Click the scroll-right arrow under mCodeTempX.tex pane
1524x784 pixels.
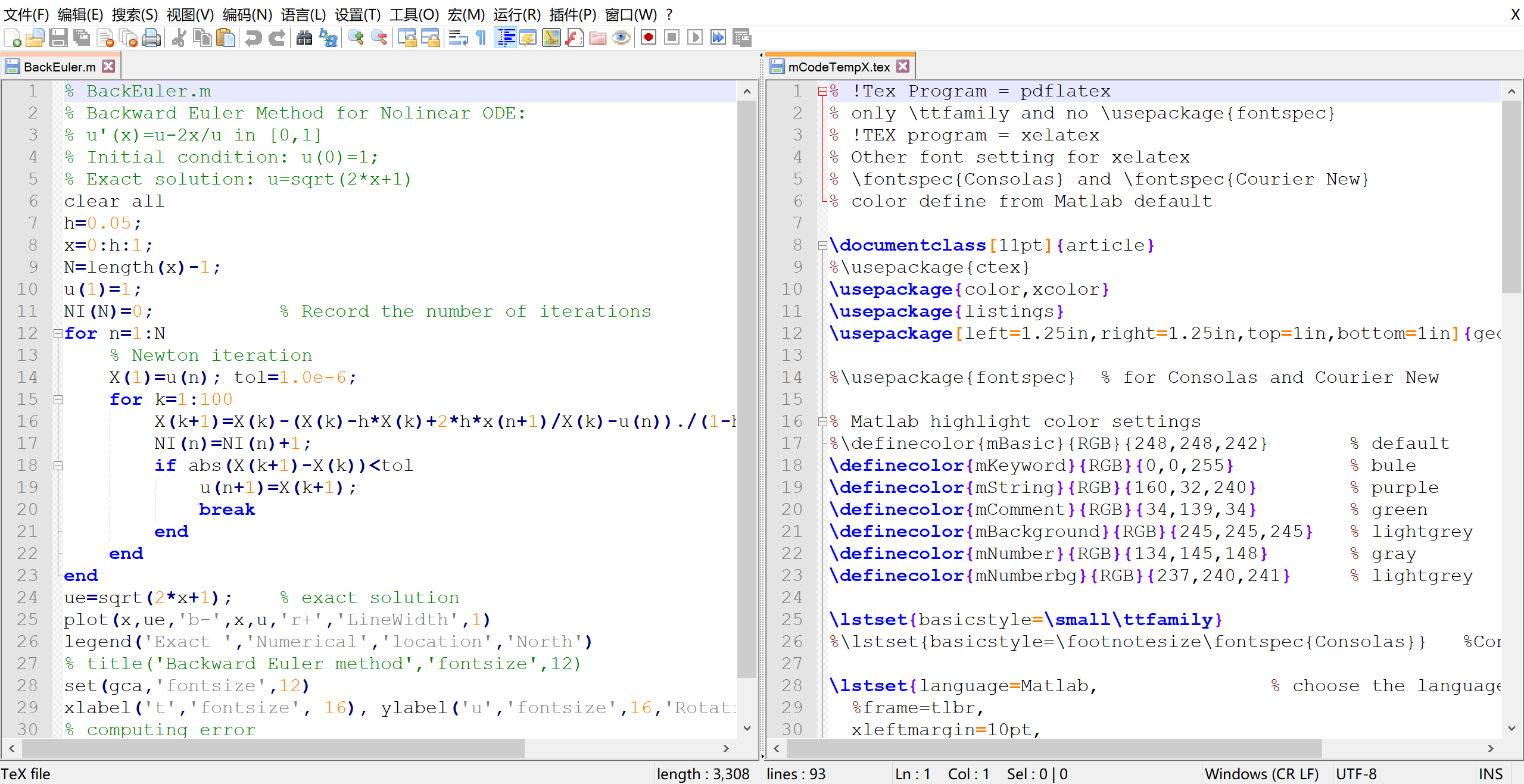[x=1491, y=749]
